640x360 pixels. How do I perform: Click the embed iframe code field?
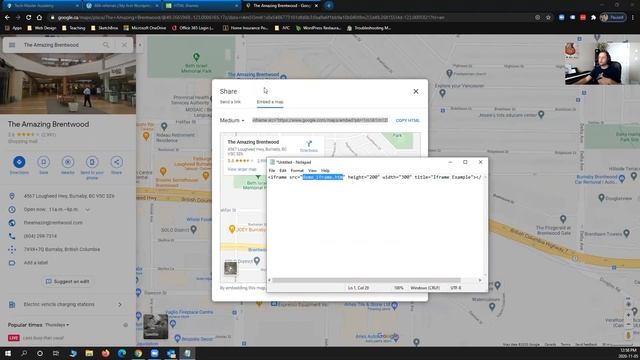point(320,120)
